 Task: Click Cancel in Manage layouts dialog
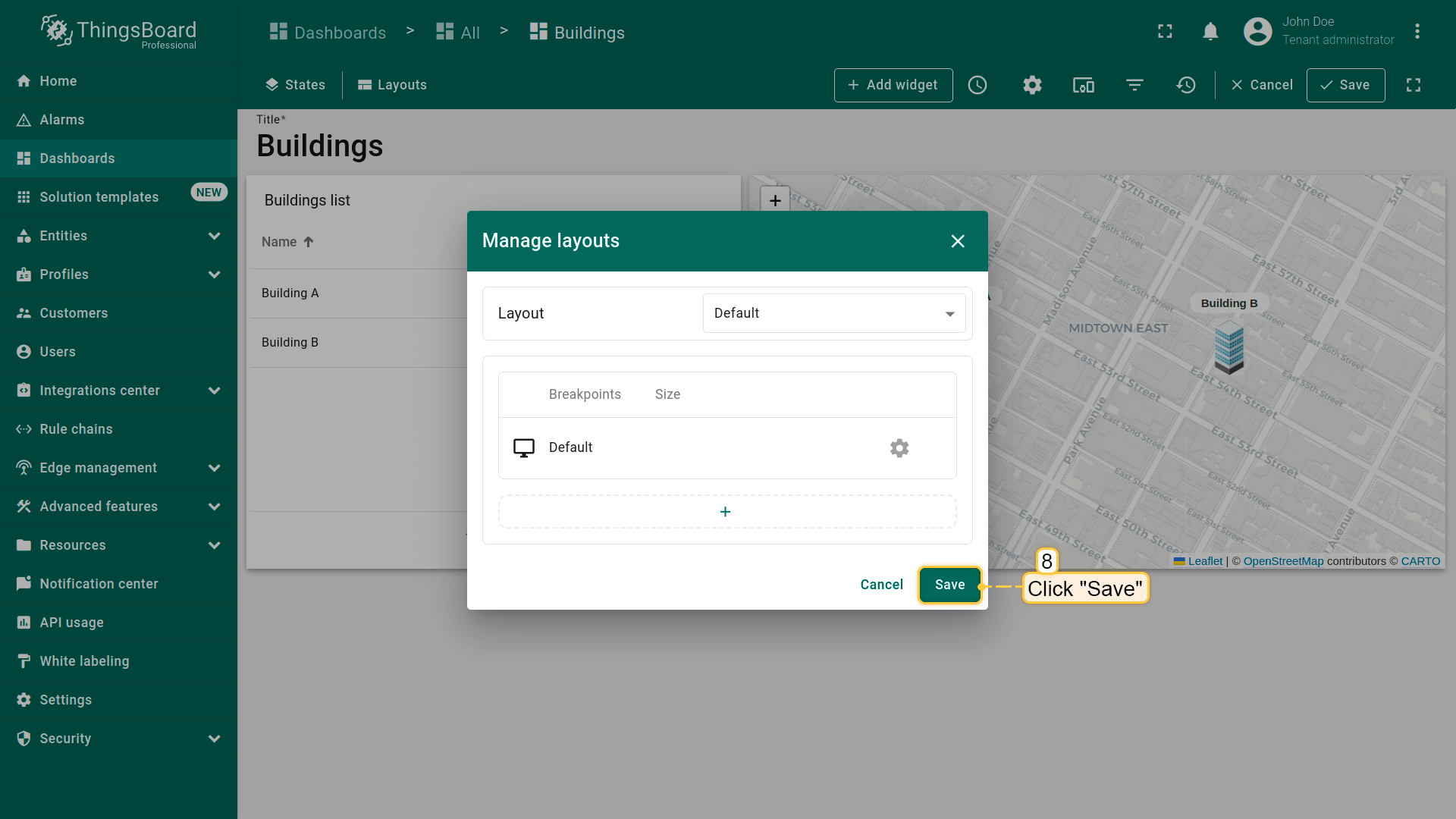click(881, 585)
